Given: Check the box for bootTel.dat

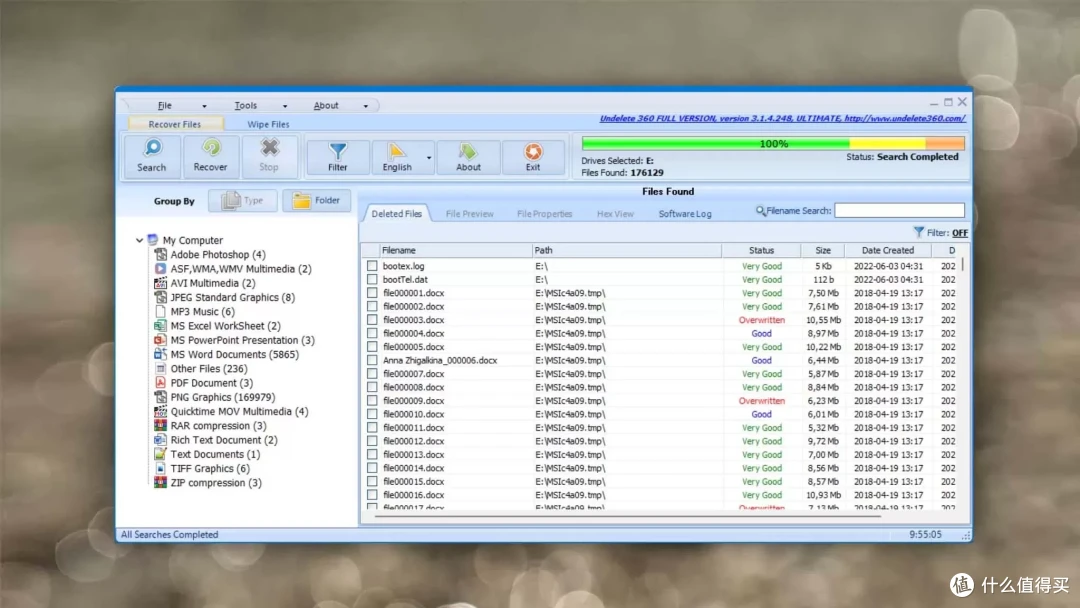Looking at the screenshot, I should pyautogui.click(x=372, y=280).
